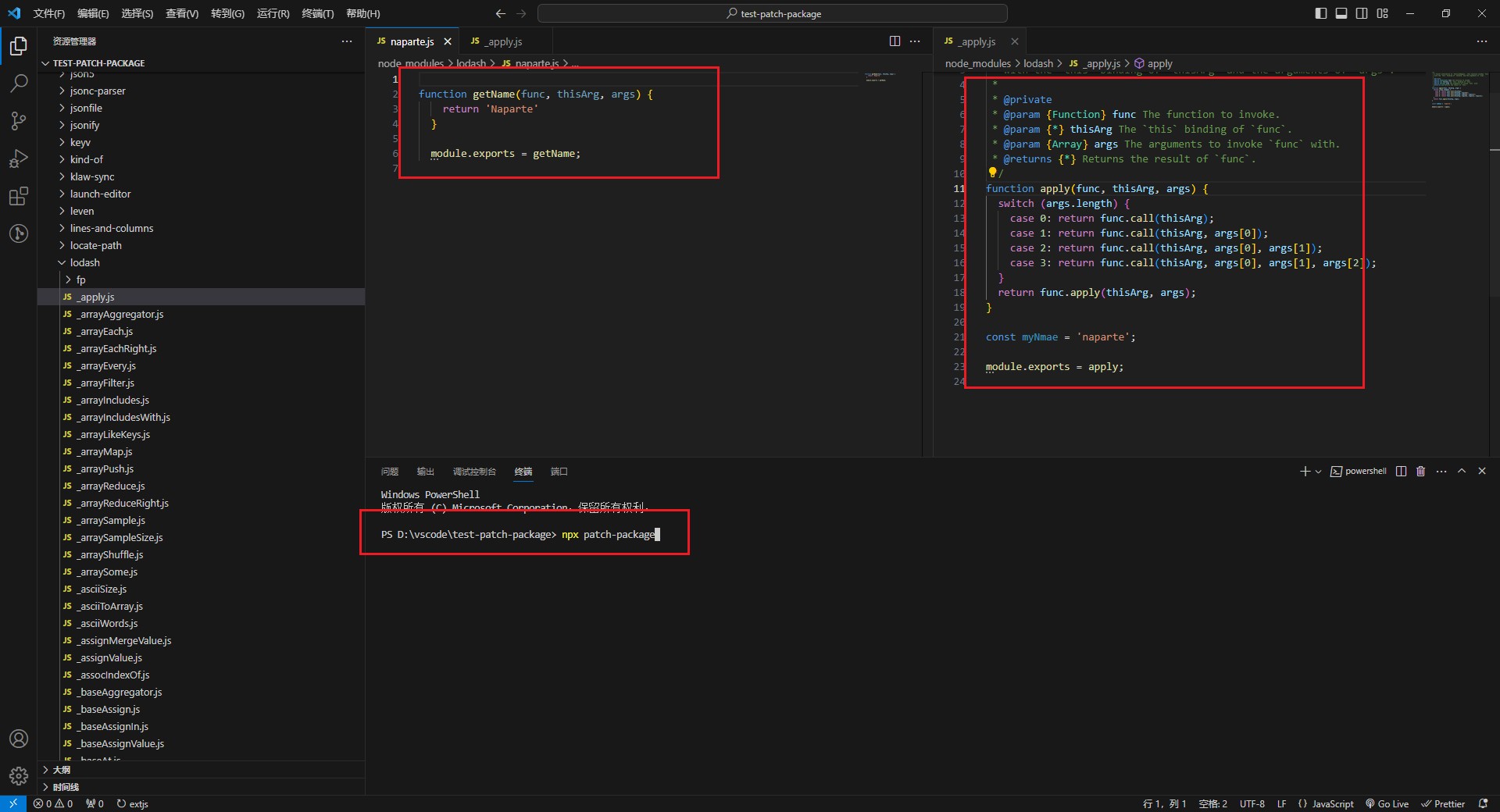The width and height of the screenshot is (1500, 812).
Task: Open the Manage gear icon
Action: (x=19, y=776)
